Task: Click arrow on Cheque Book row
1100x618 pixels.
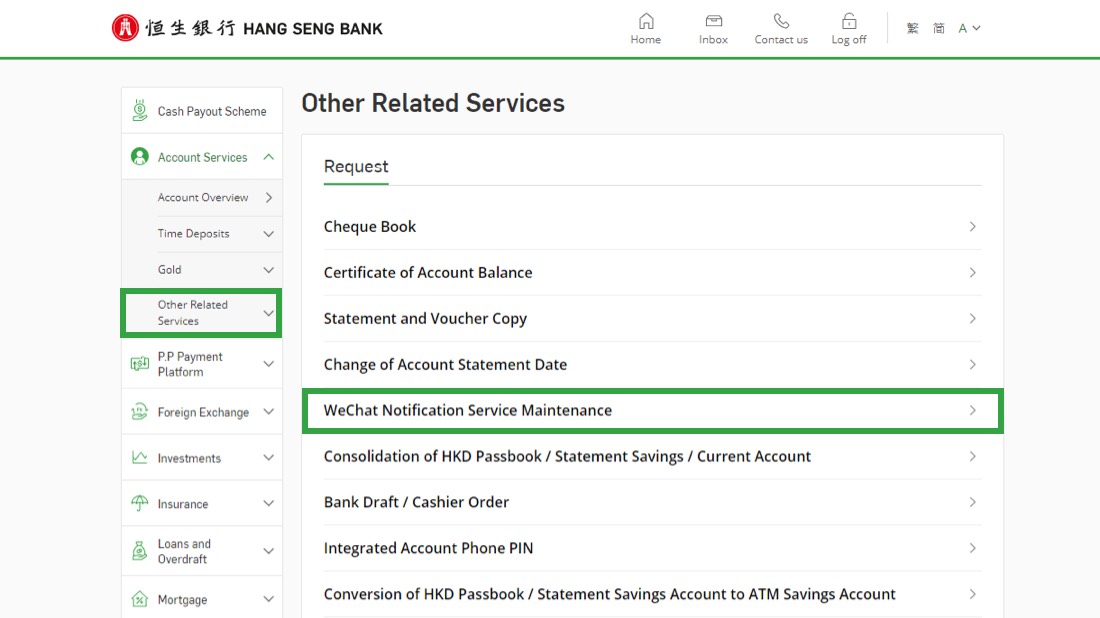Action: pos(972,227)
